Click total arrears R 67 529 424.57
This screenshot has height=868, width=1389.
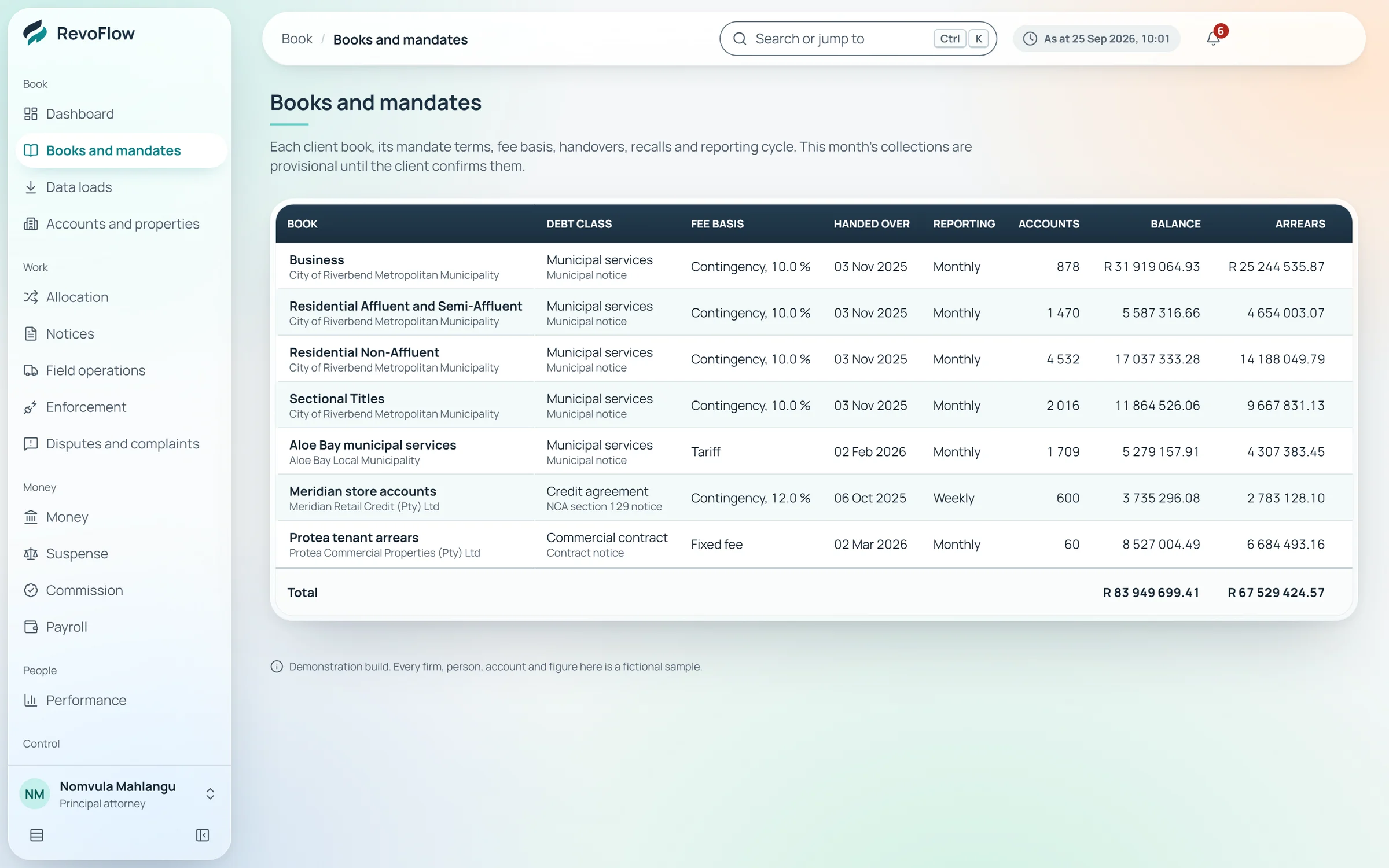1276,593
